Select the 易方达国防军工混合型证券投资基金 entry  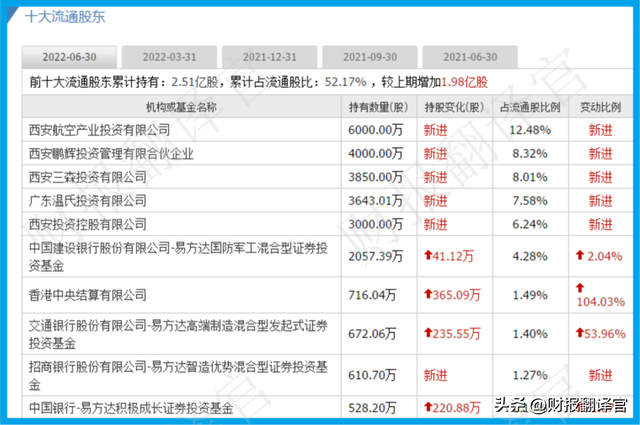point(178,256)
